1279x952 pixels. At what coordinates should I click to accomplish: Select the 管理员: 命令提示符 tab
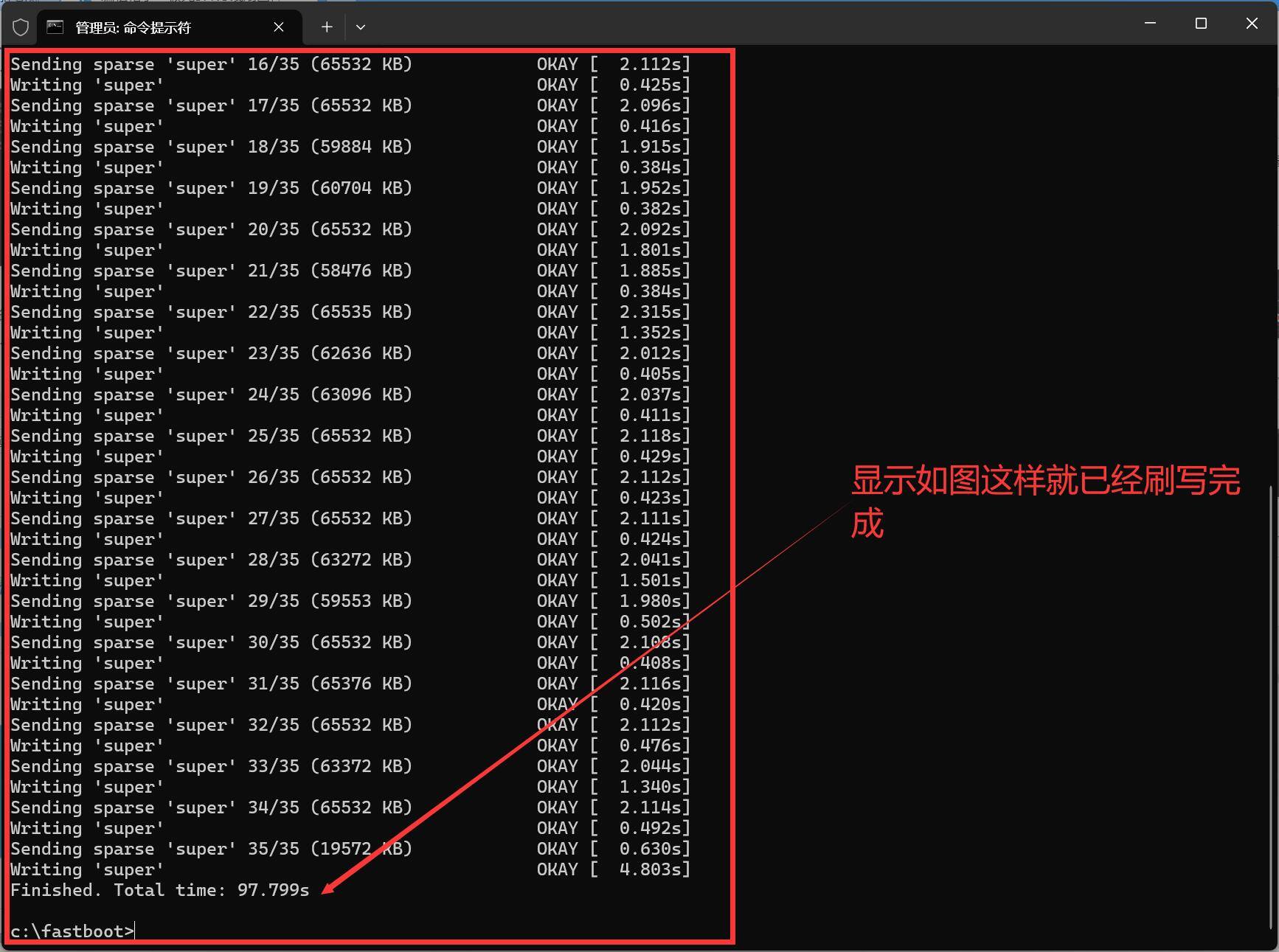coord(170,27)
